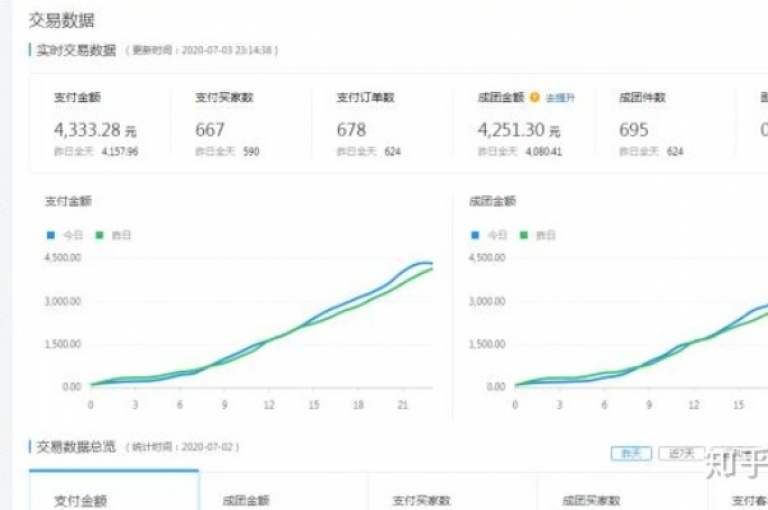Viewport: 768px width, 510px height.
Task: Click 4,500.00 axis label in 支付金额 chart
Action: click(63, 258)
